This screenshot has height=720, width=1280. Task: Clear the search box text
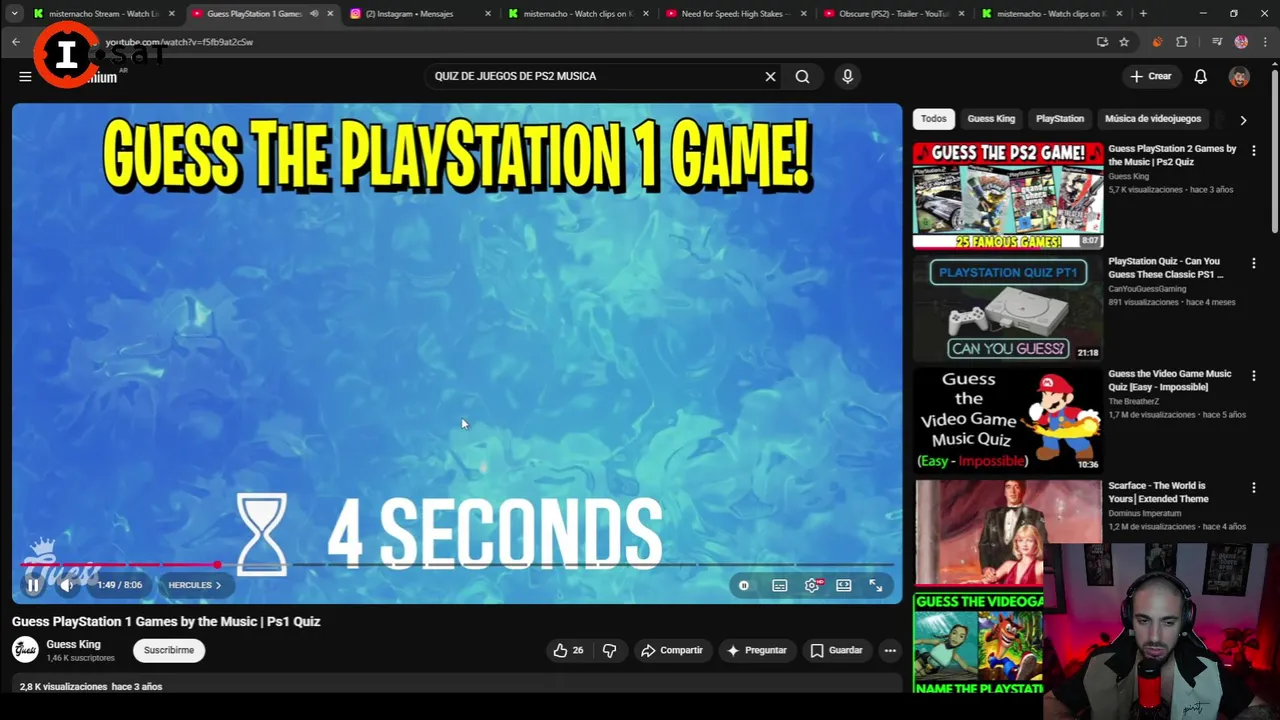tap(770, 77)
